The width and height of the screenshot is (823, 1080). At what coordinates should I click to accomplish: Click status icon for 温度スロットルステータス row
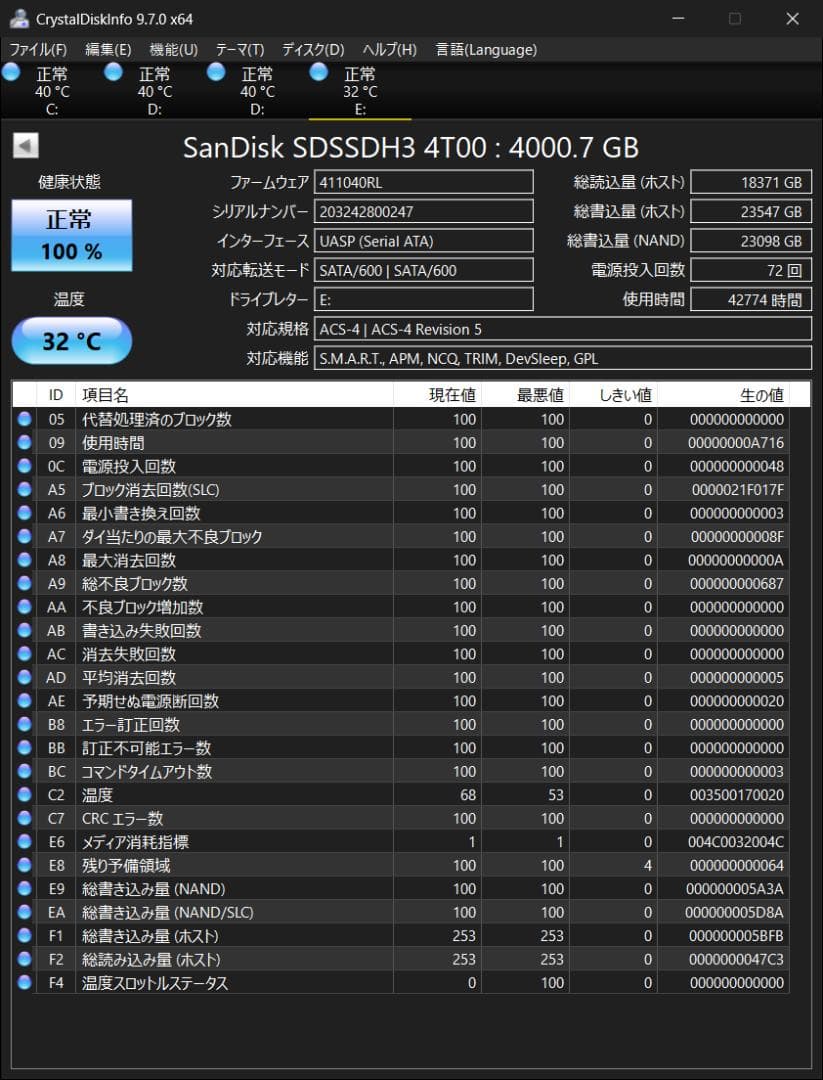(25, 982)
